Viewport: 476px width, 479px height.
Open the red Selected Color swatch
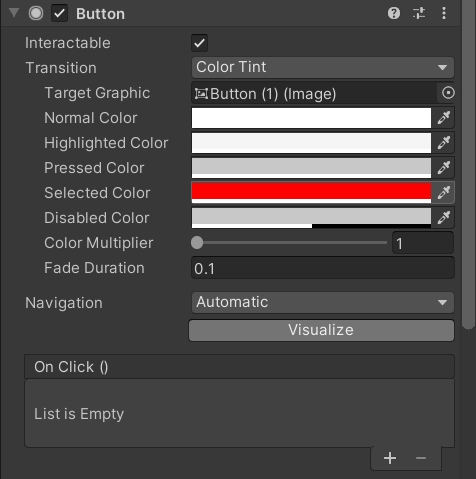click(x=311, y=193)
